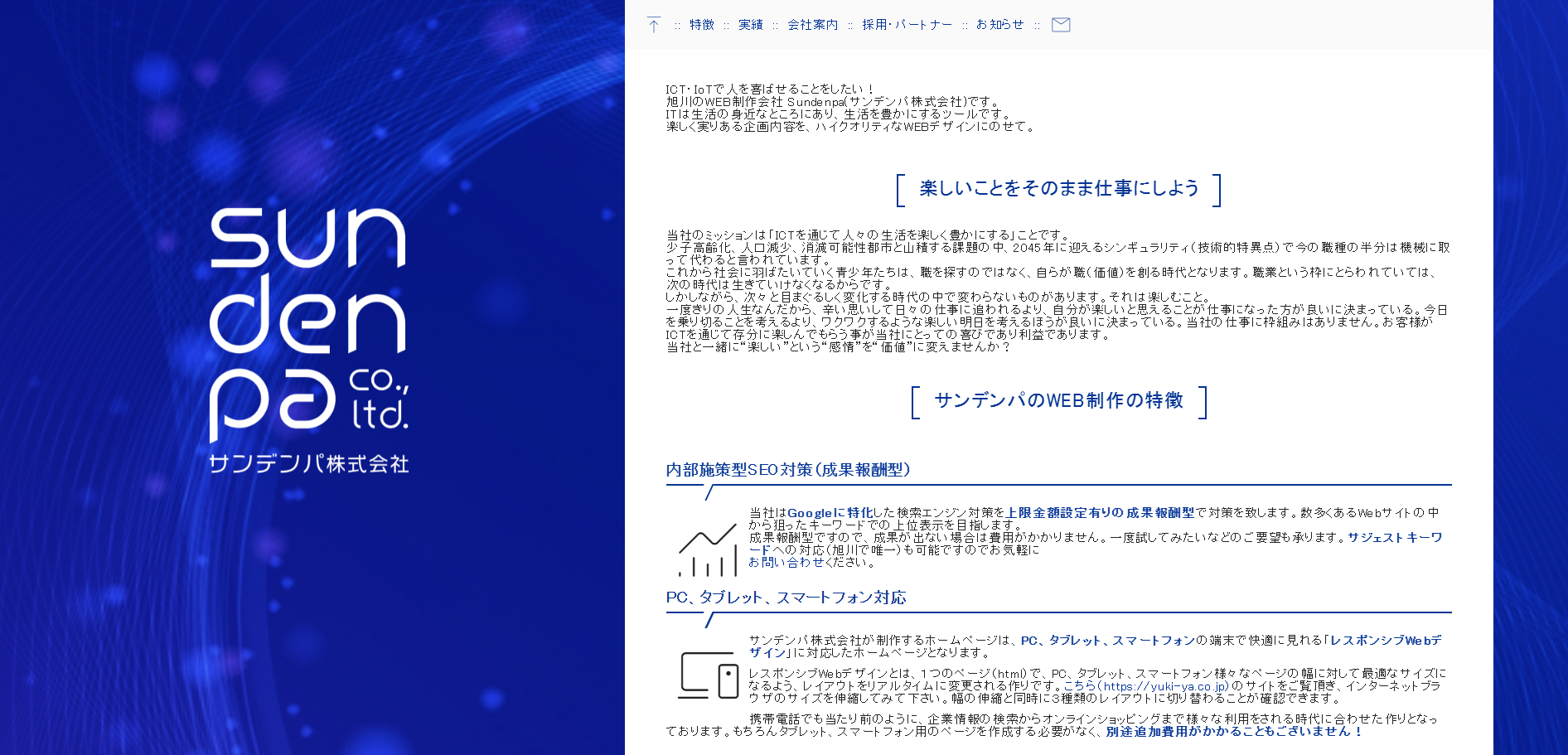Viewport: 1568px width, 755px height.
Task: Follow the お問い合わせ link
Action: click(x=786, y=562)
